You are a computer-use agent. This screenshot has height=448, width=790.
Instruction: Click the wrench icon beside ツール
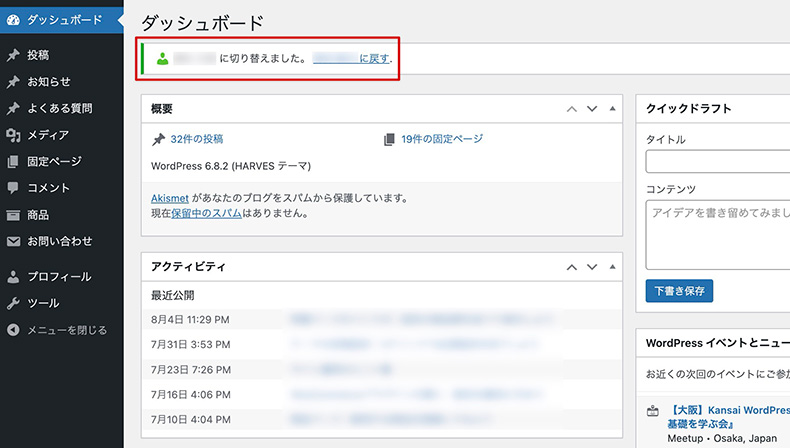[x=13, y=303]
